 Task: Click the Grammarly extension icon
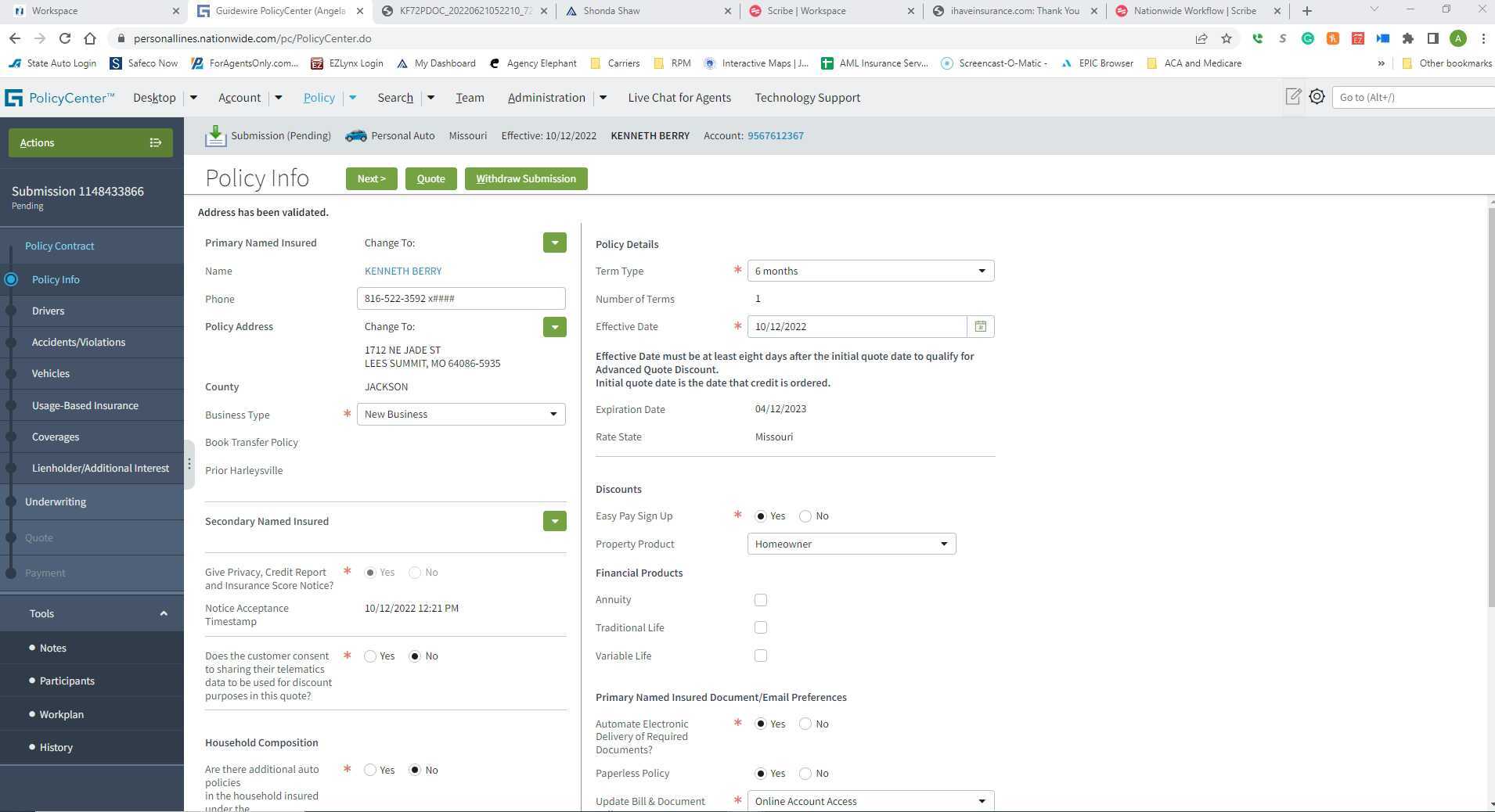pyautogui.click(x=1307, y=38)
